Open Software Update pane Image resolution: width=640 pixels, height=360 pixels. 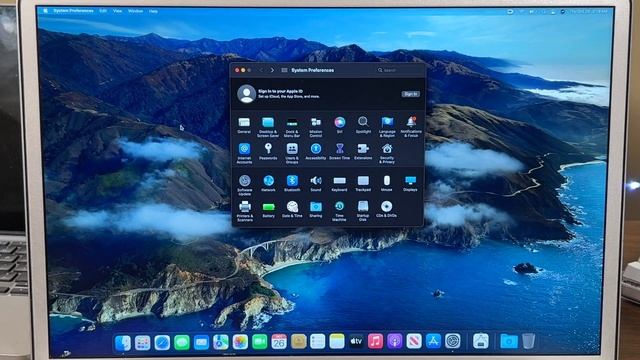244,185
